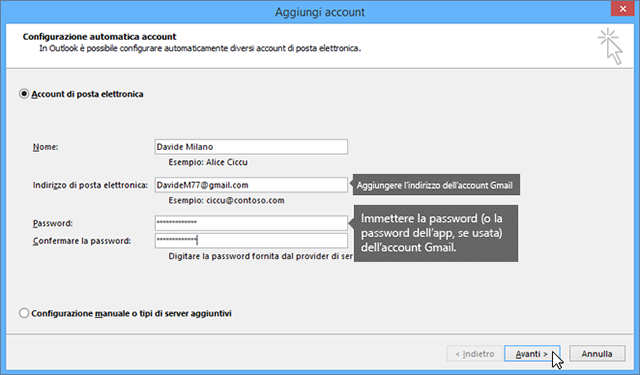Select Account di posta elettronica radio button
This screenshot has height=375, width=640.
point(24,94)
